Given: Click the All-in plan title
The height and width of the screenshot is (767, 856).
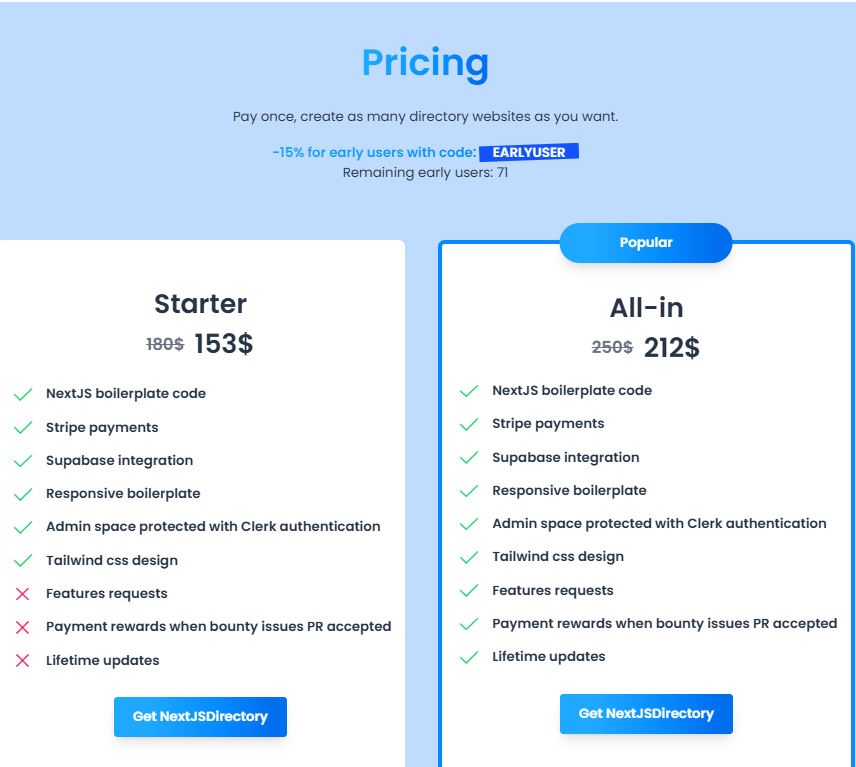Looking at the screenshot, I should 646,307.
